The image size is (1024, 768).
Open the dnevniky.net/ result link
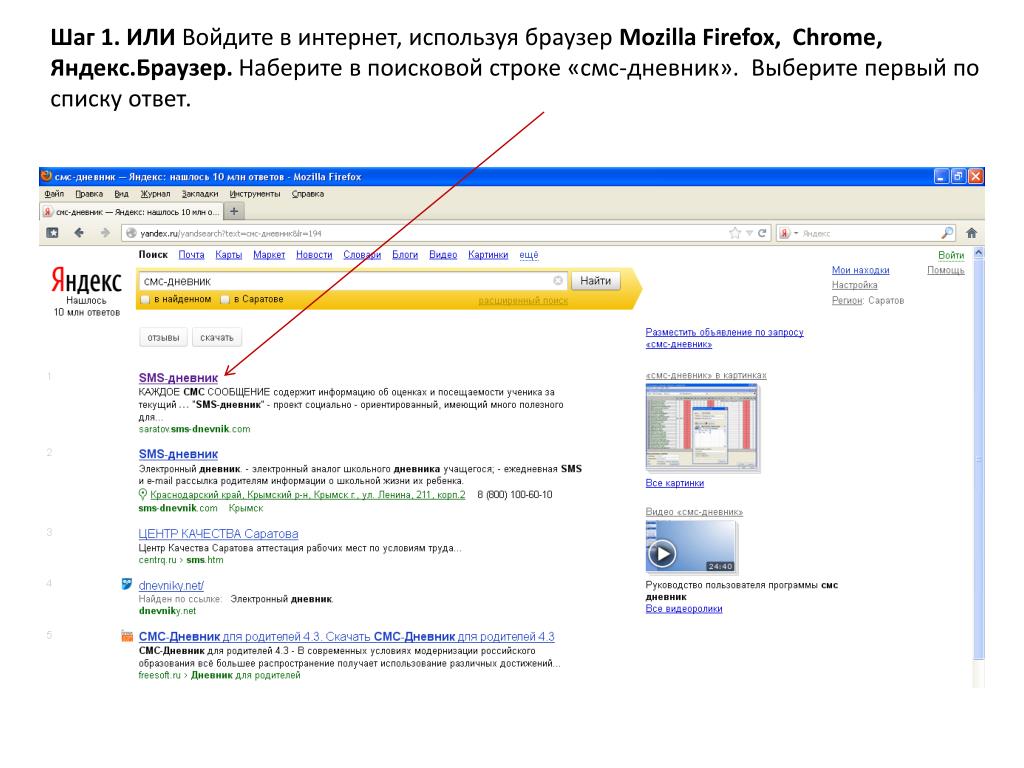click(x=171, y=586)
